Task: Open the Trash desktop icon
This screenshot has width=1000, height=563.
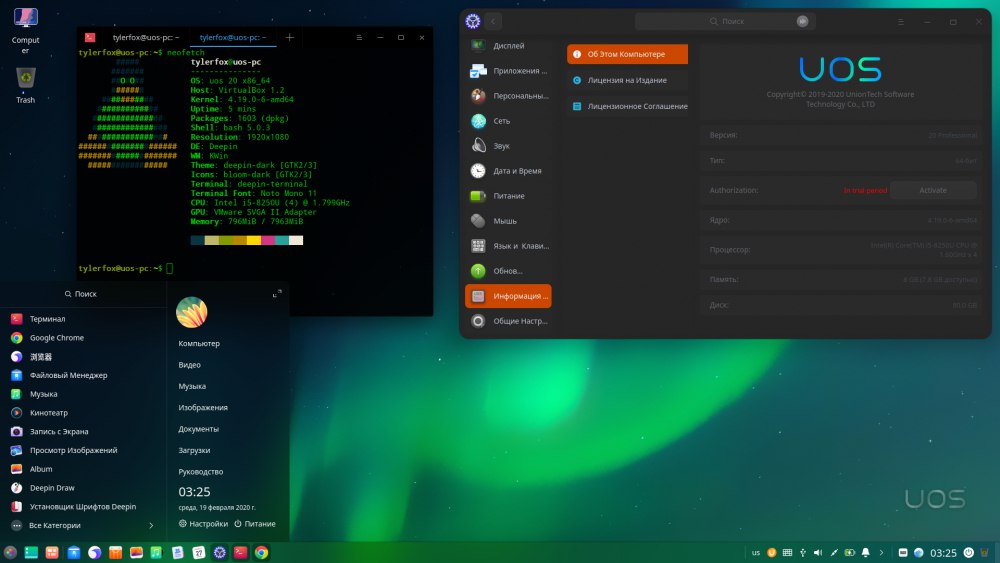Action: point(26,85)
